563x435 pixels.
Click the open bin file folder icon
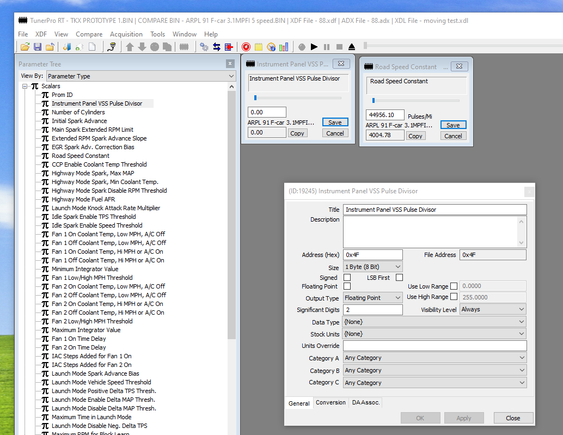pos(25,47)
